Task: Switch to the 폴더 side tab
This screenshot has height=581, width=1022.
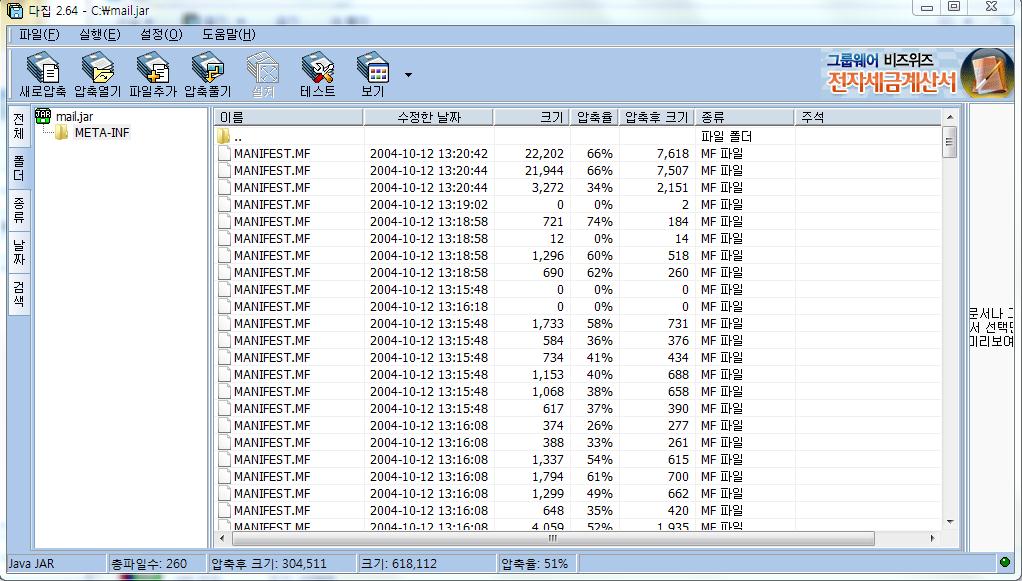Action: (x=19, y=167)
